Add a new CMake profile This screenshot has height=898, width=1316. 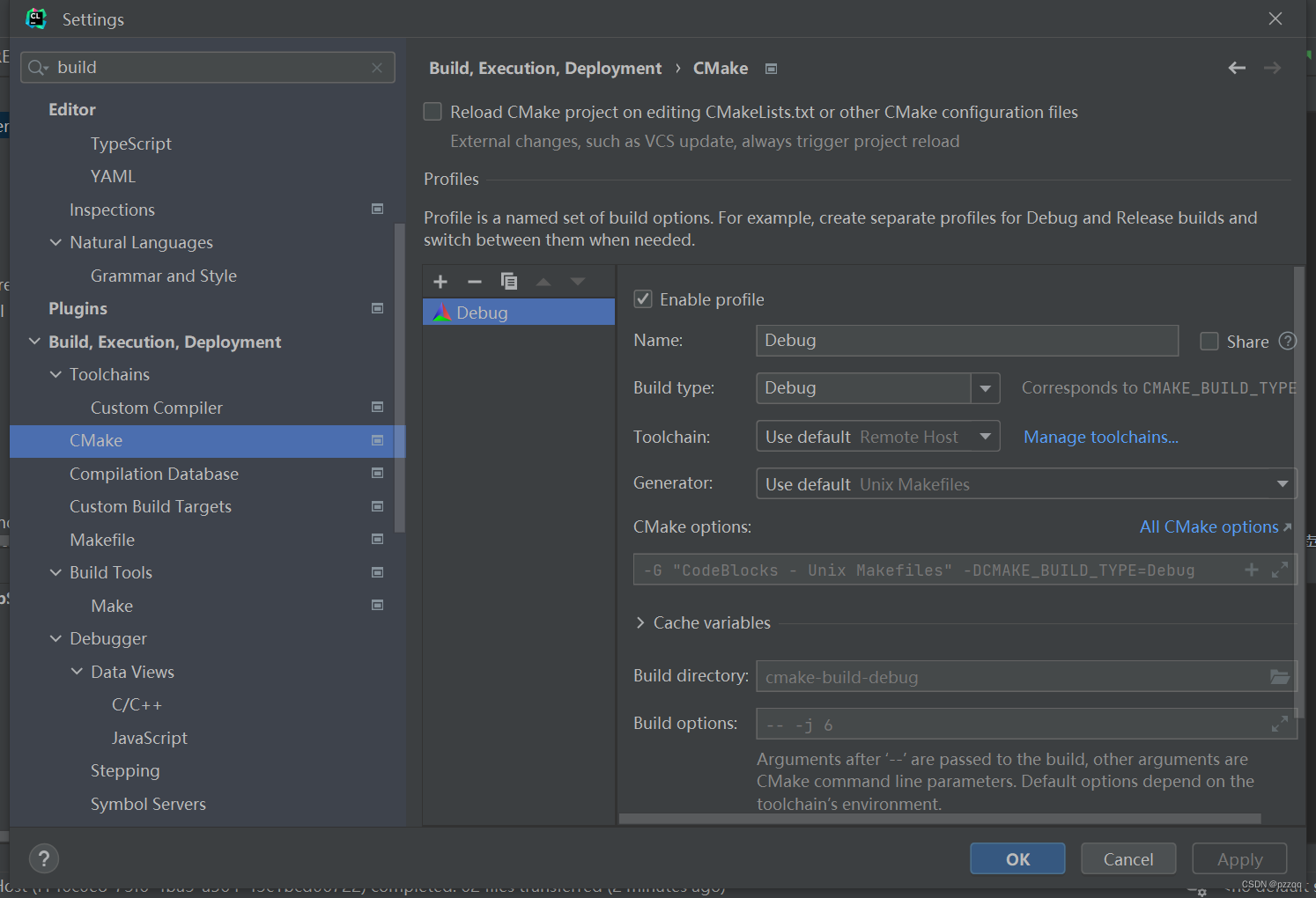coord(440,282)
